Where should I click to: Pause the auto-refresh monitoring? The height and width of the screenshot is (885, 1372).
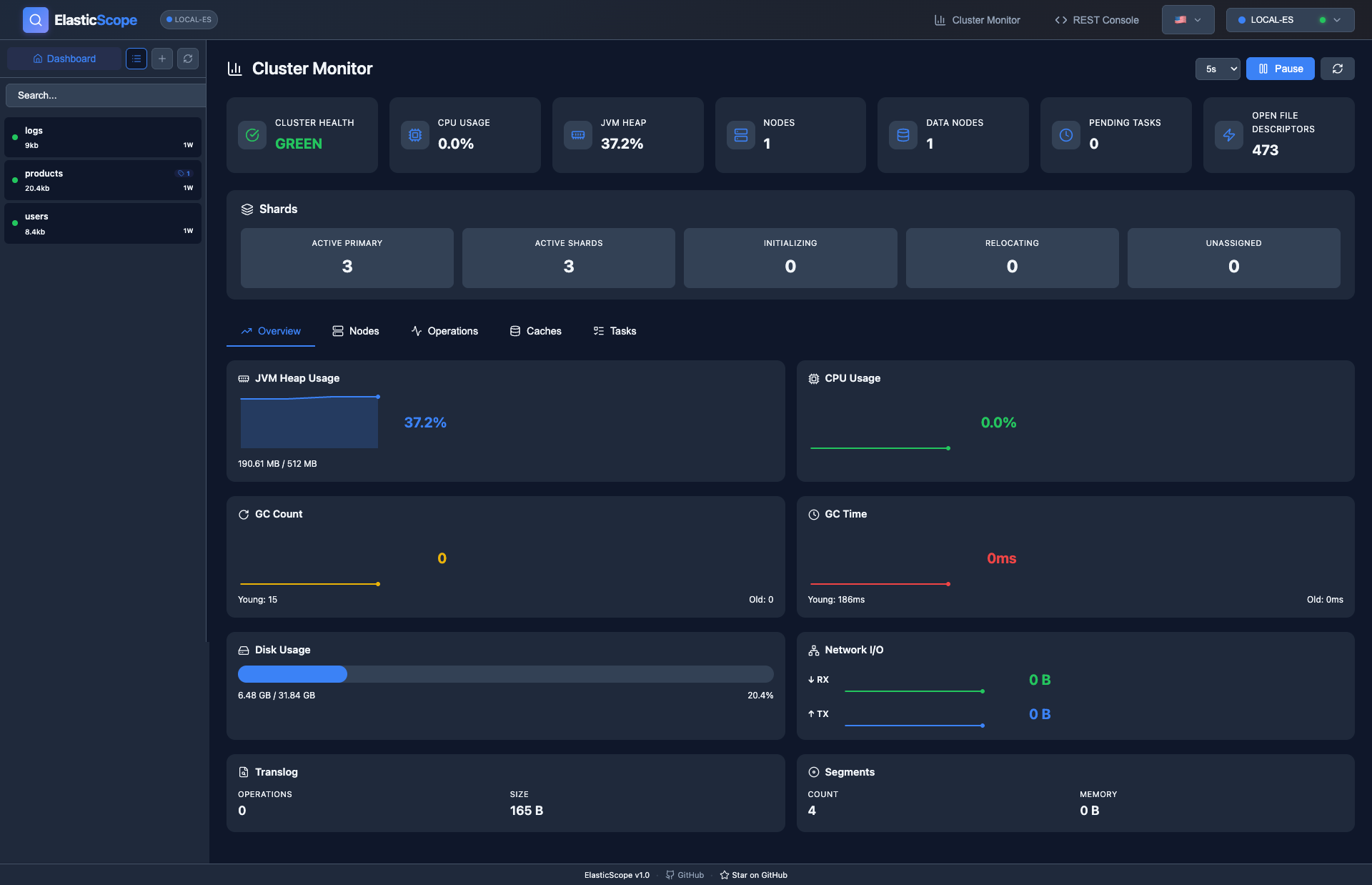tap(1279, 68)
